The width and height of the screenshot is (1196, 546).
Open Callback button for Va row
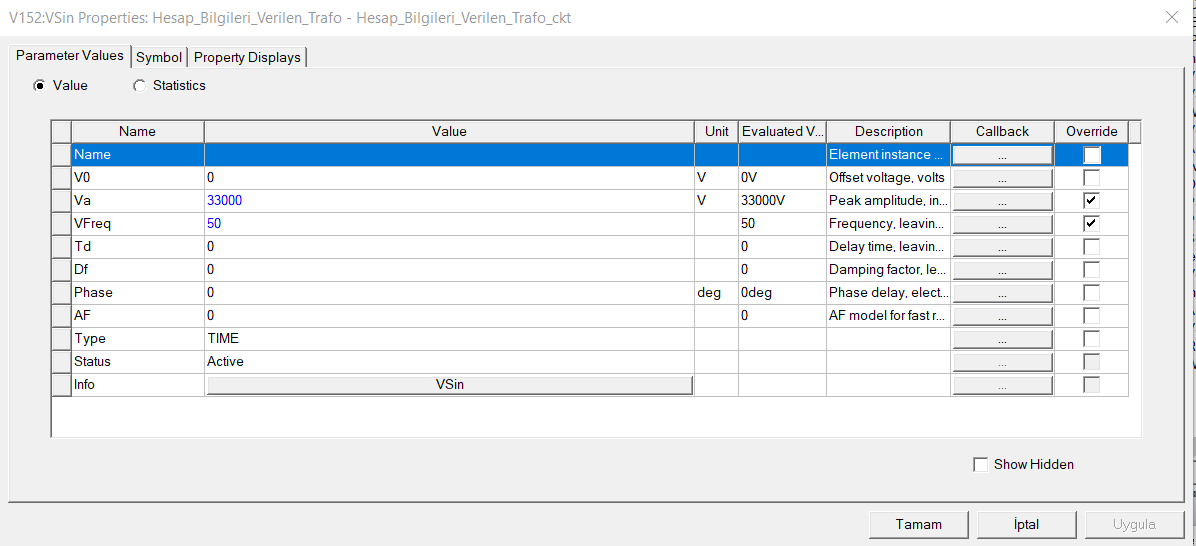(x=1002, y=200)
